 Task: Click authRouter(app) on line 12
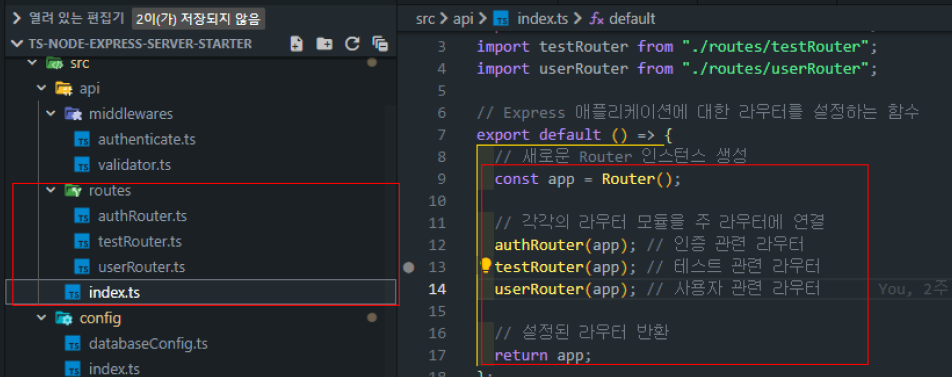tap(562, 245)
